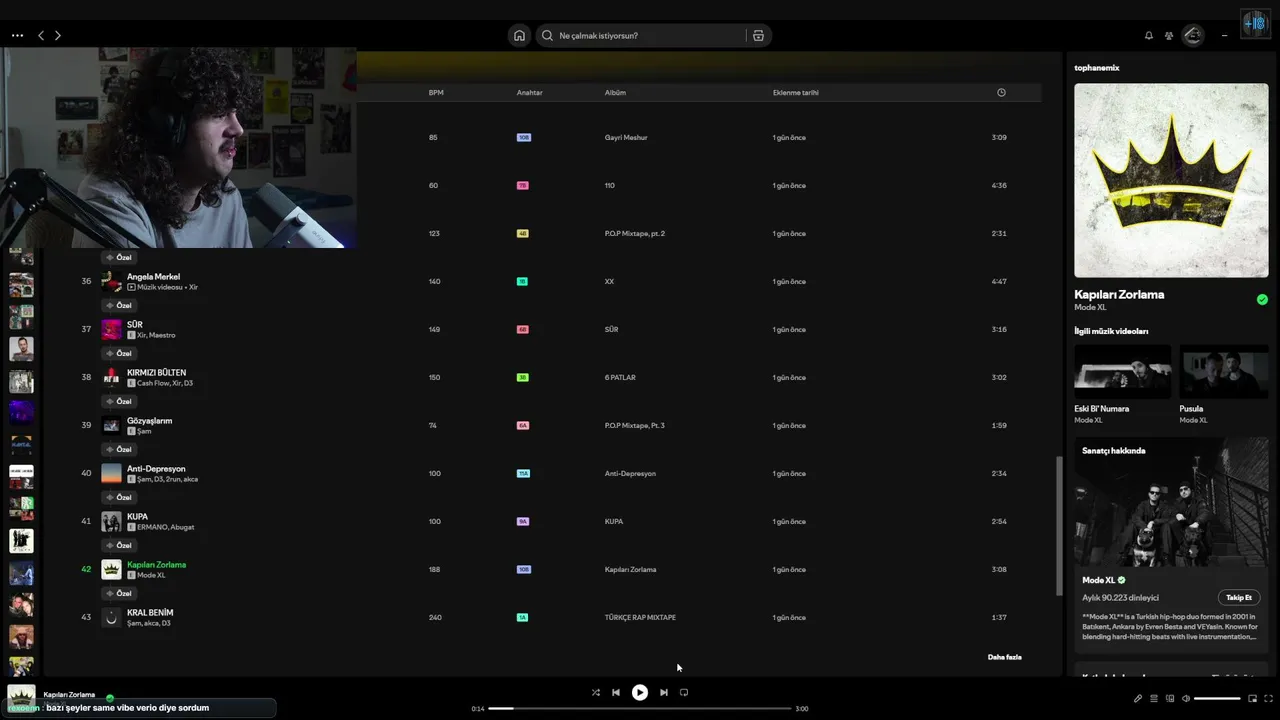
Task: Open the Kapıları Zorlama crown album cover
Action: (1171, 180)
